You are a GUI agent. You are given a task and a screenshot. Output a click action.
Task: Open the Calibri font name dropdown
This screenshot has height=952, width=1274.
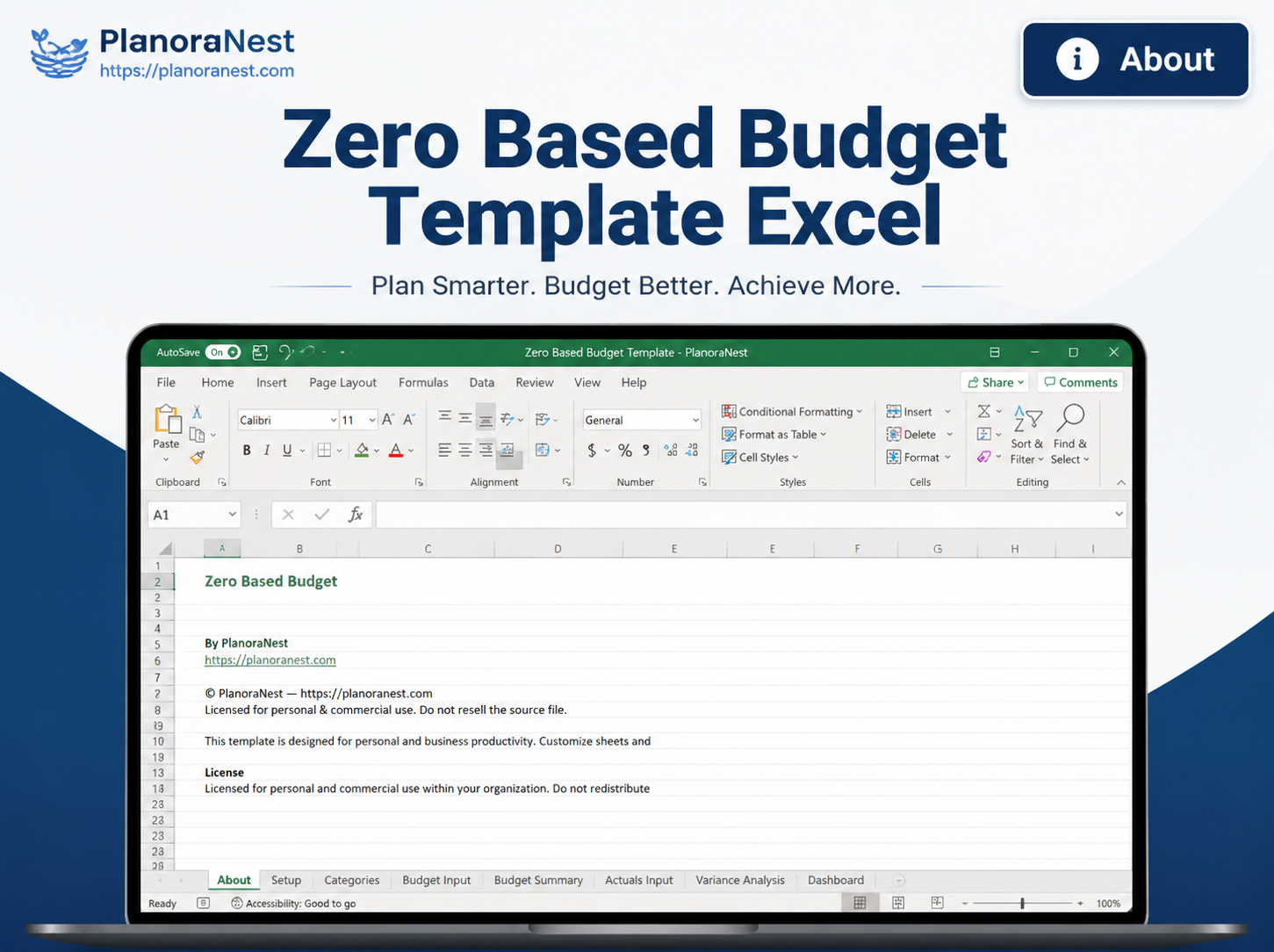click(x=334, y=420)
